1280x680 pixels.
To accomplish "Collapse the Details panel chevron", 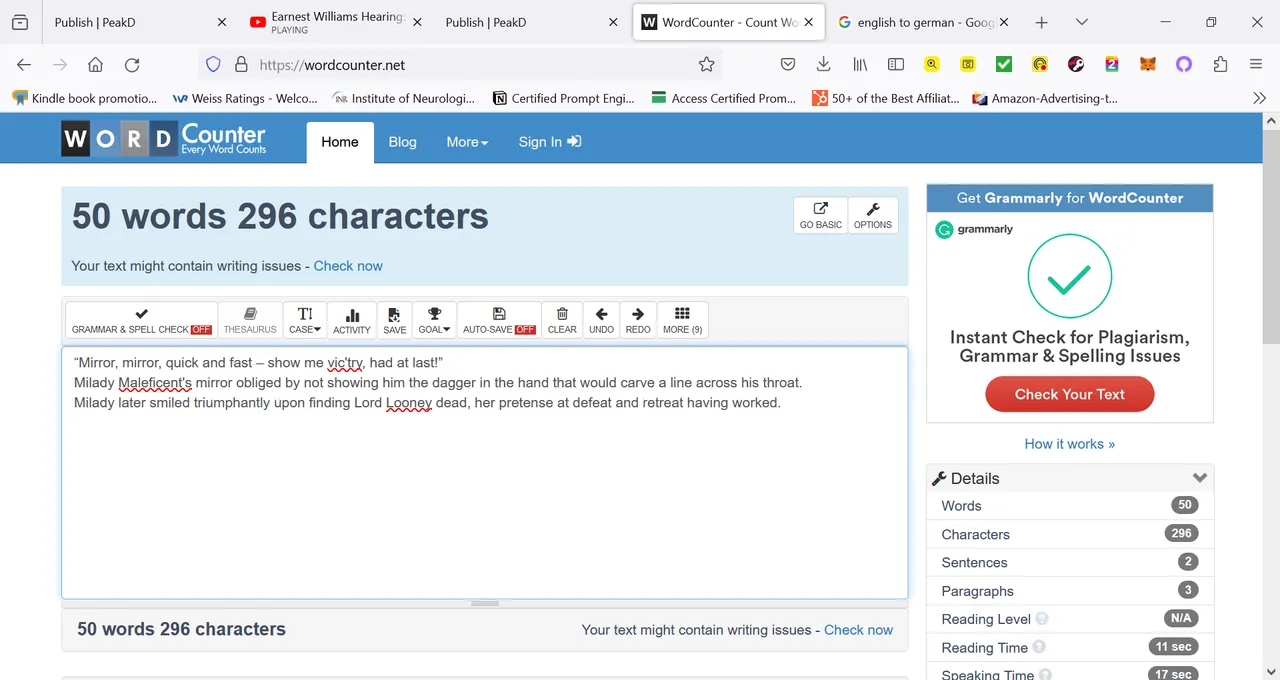I will click(x=1200, y=478).
